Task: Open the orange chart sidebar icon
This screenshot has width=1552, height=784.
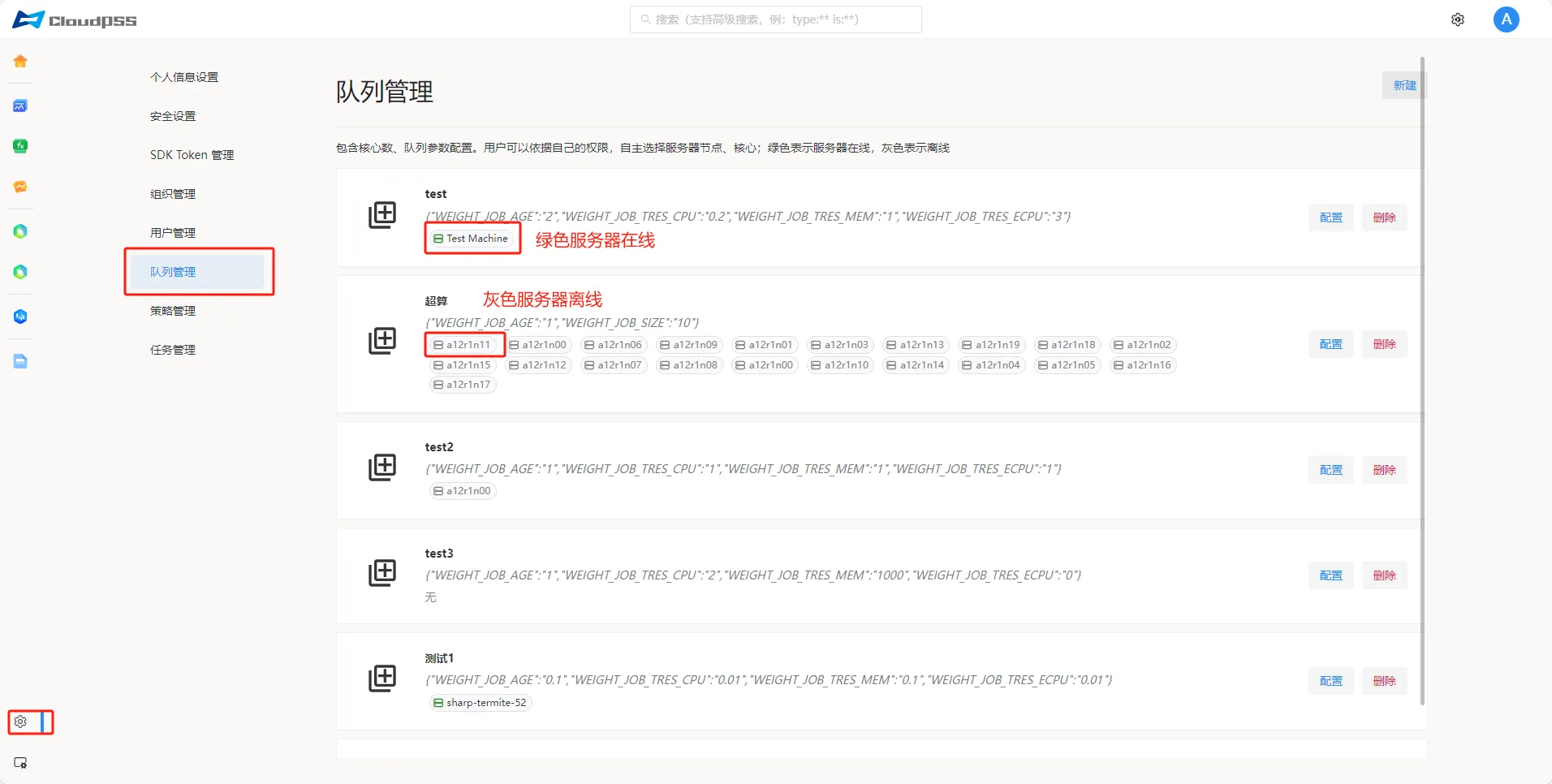Action: 20,187
